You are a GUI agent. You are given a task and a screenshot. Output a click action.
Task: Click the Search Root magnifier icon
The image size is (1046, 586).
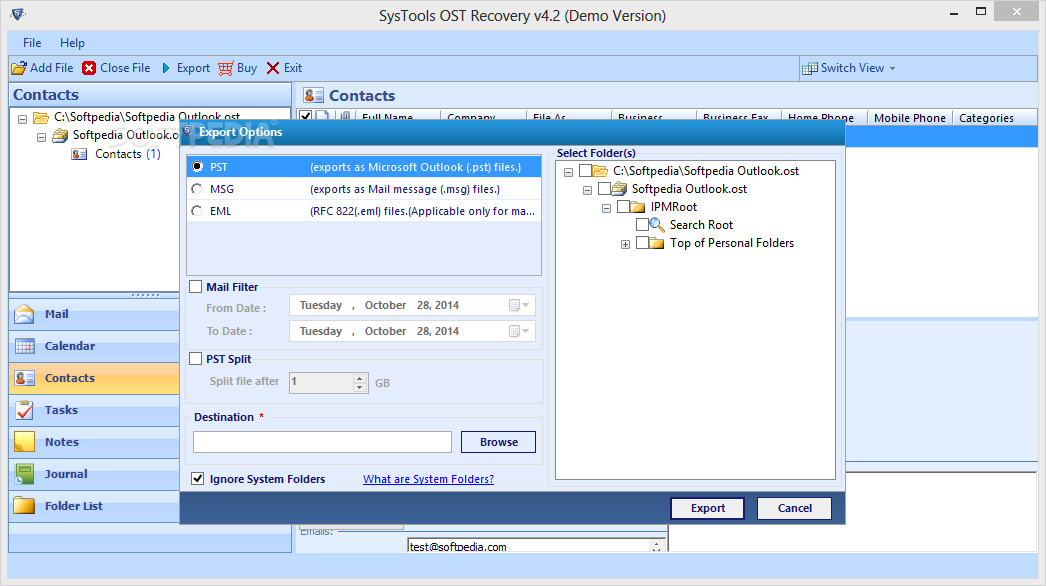[657, 225]
